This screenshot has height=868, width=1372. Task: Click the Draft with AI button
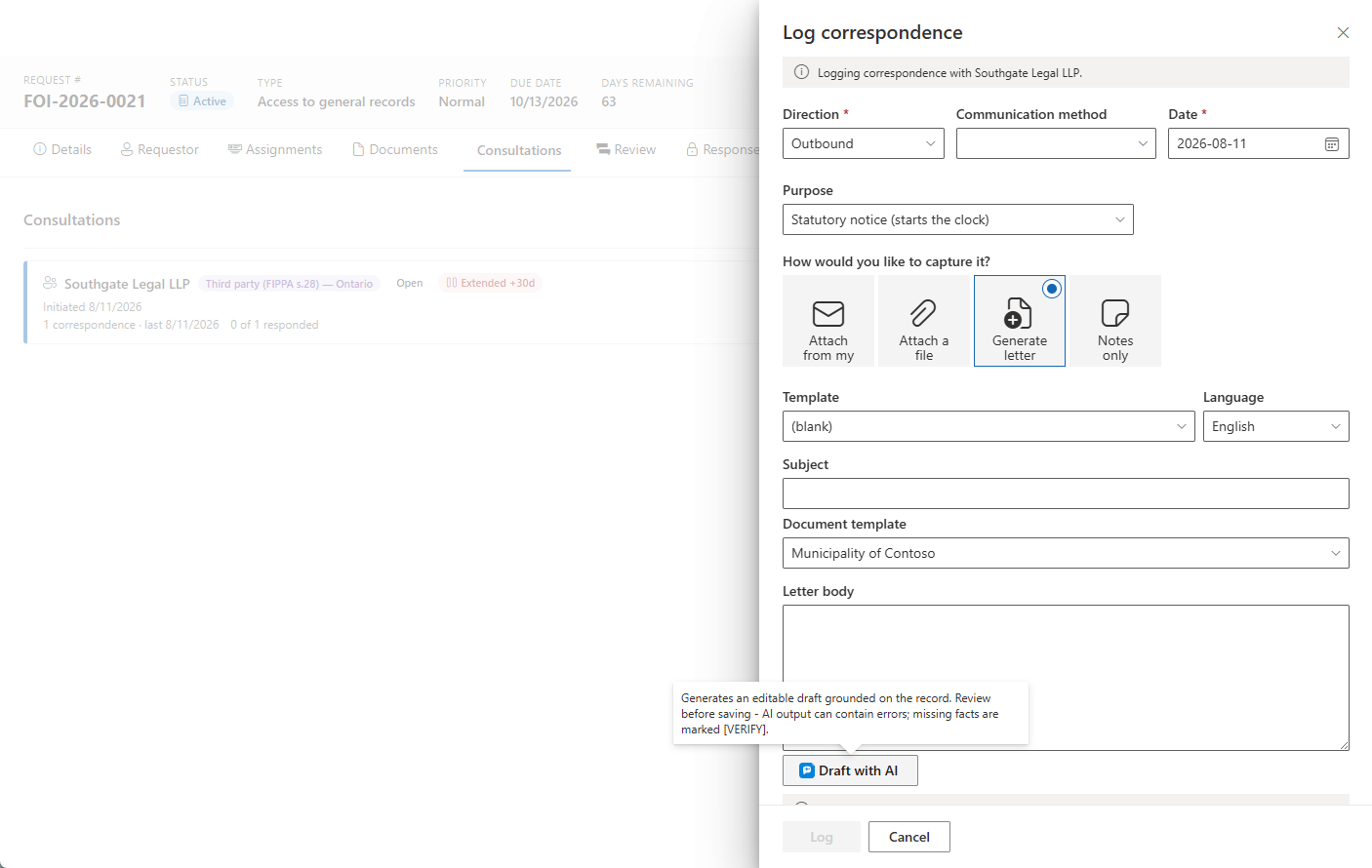click(850, 770)
